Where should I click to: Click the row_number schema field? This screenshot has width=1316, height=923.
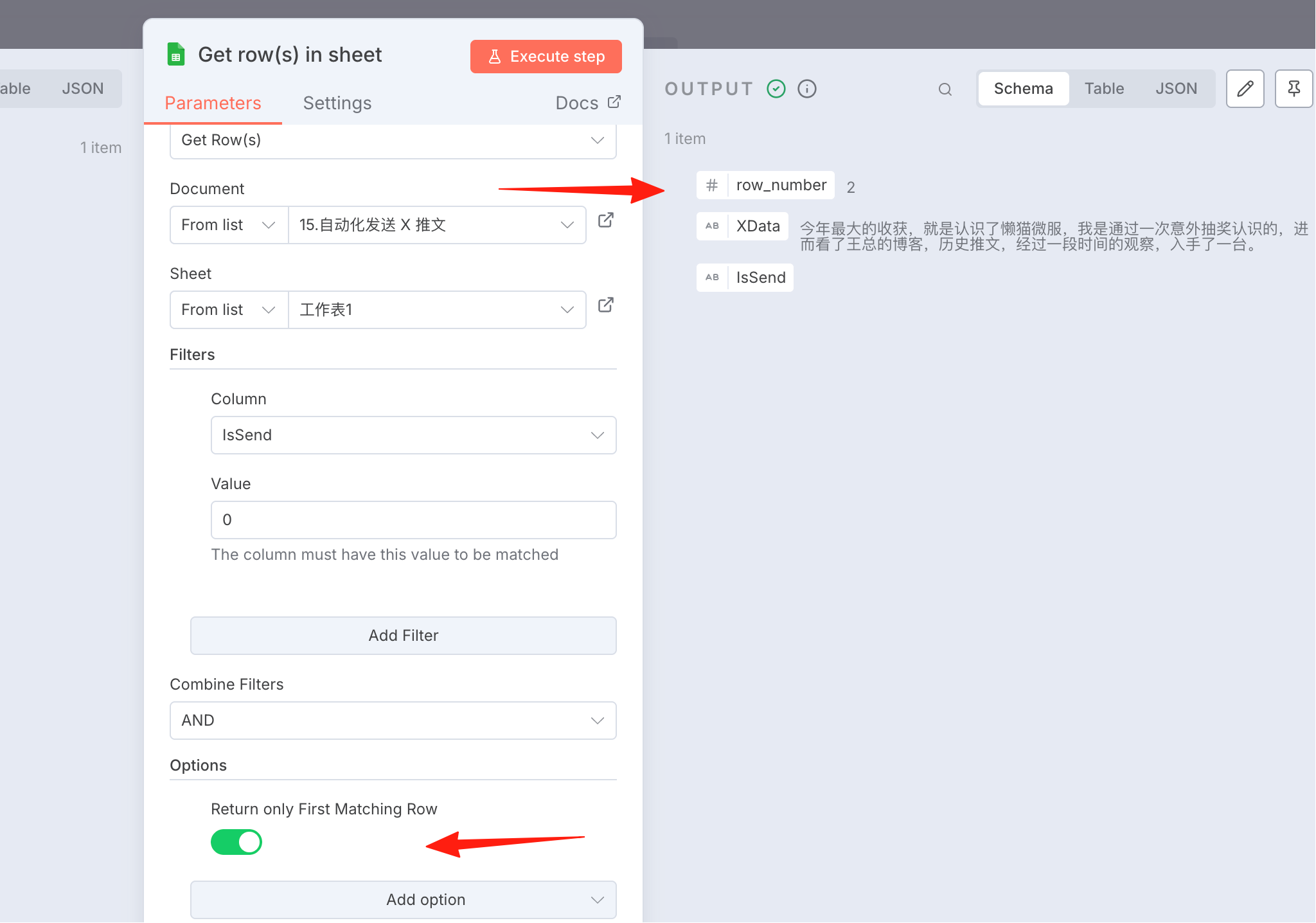click(765, 185)
